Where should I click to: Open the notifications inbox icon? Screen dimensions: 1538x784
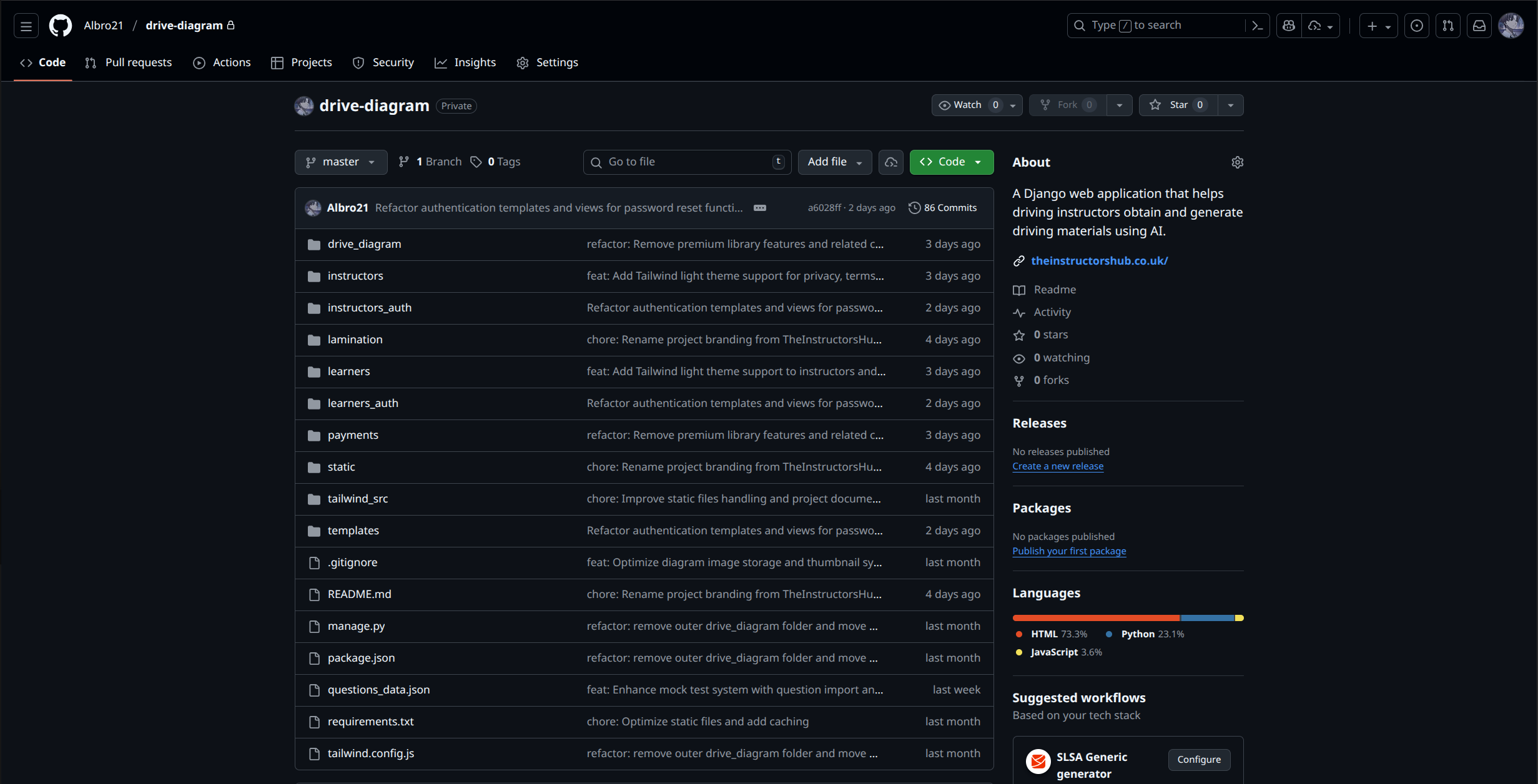(1479, 26)
